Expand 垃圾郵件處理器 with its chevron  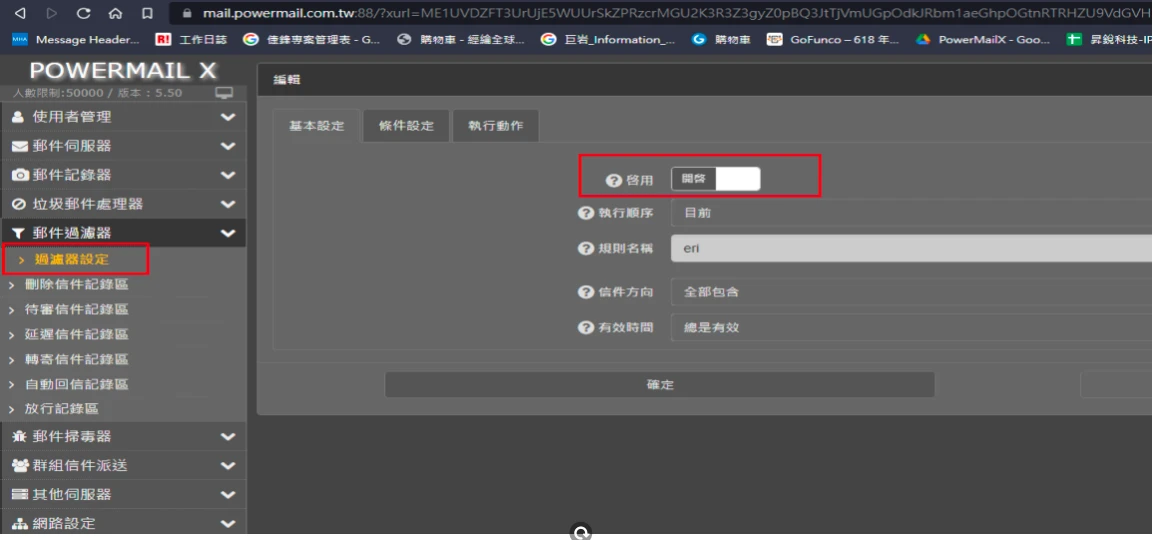tap(228, 204)
